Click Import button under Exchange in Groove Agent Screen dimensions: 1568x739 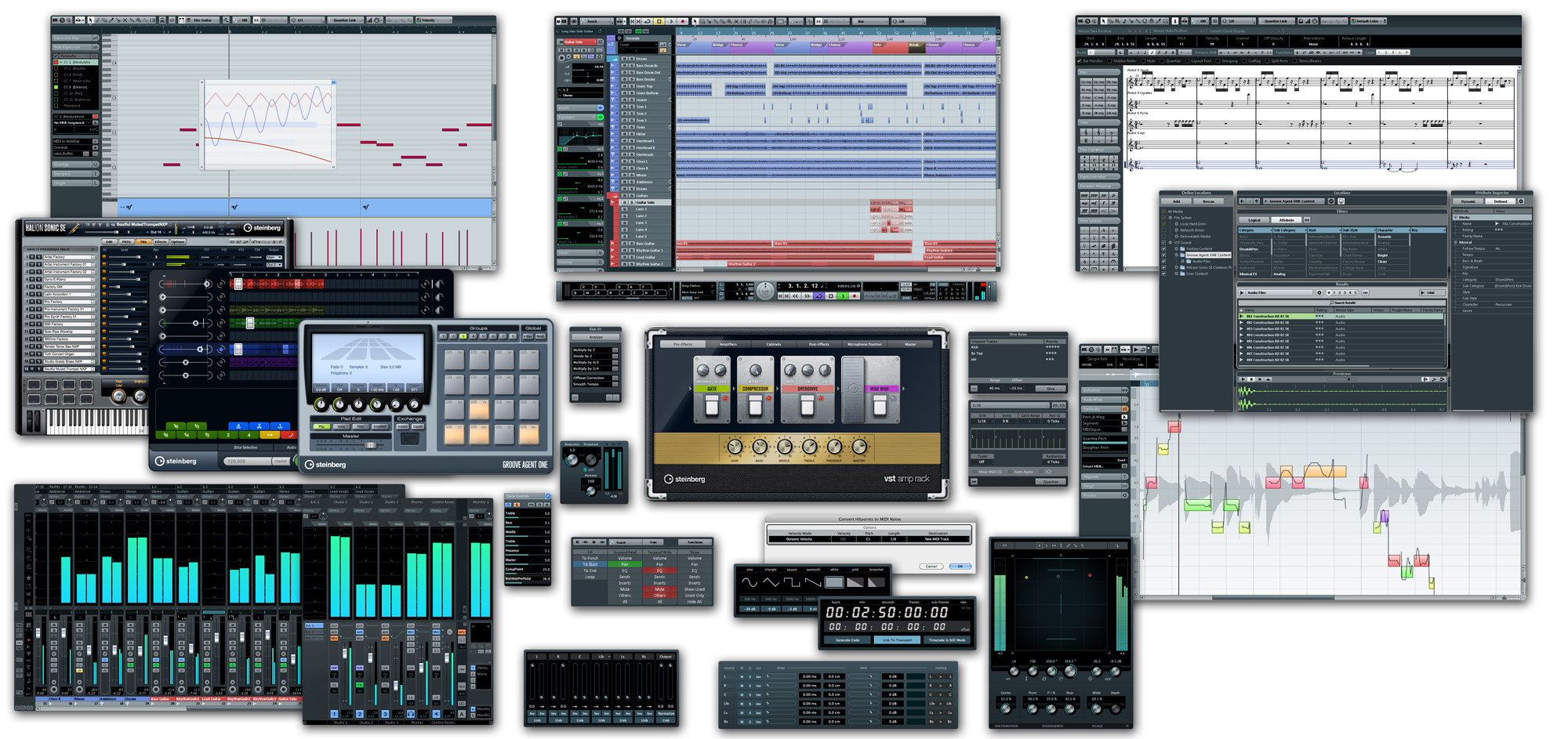pos(402,426)
